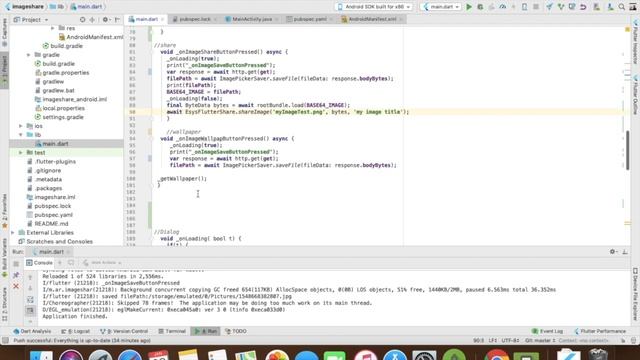
Task: Open the Search Everywhere magnifier
Action: tap(622, 7)
